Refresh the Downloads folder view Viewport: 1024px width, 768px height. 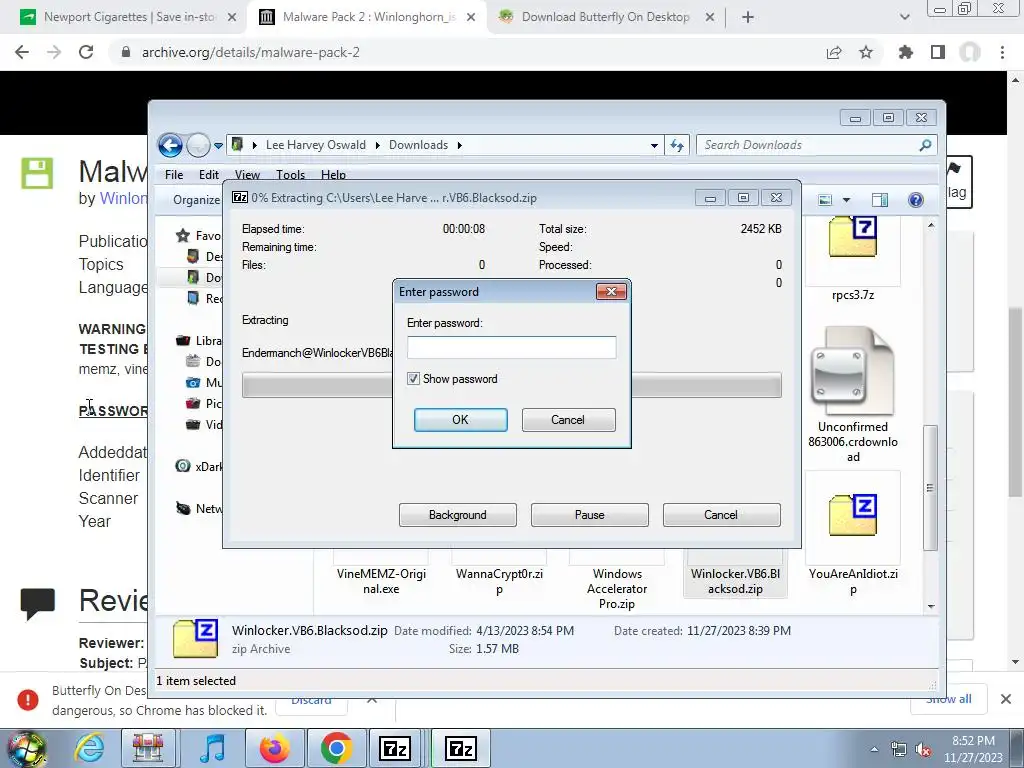pyautogui.click(x=677, y=146)
